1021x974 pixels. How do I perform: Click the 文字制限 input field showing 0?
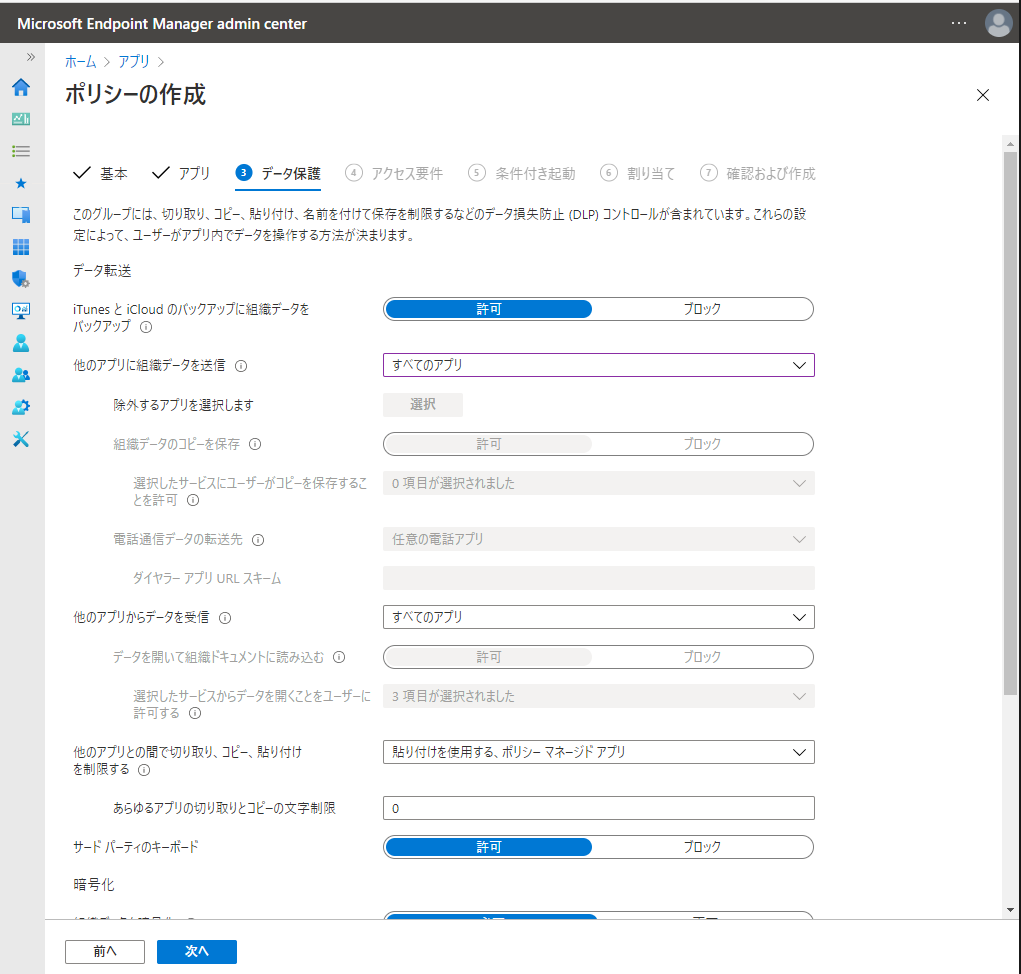pos(598,808)
